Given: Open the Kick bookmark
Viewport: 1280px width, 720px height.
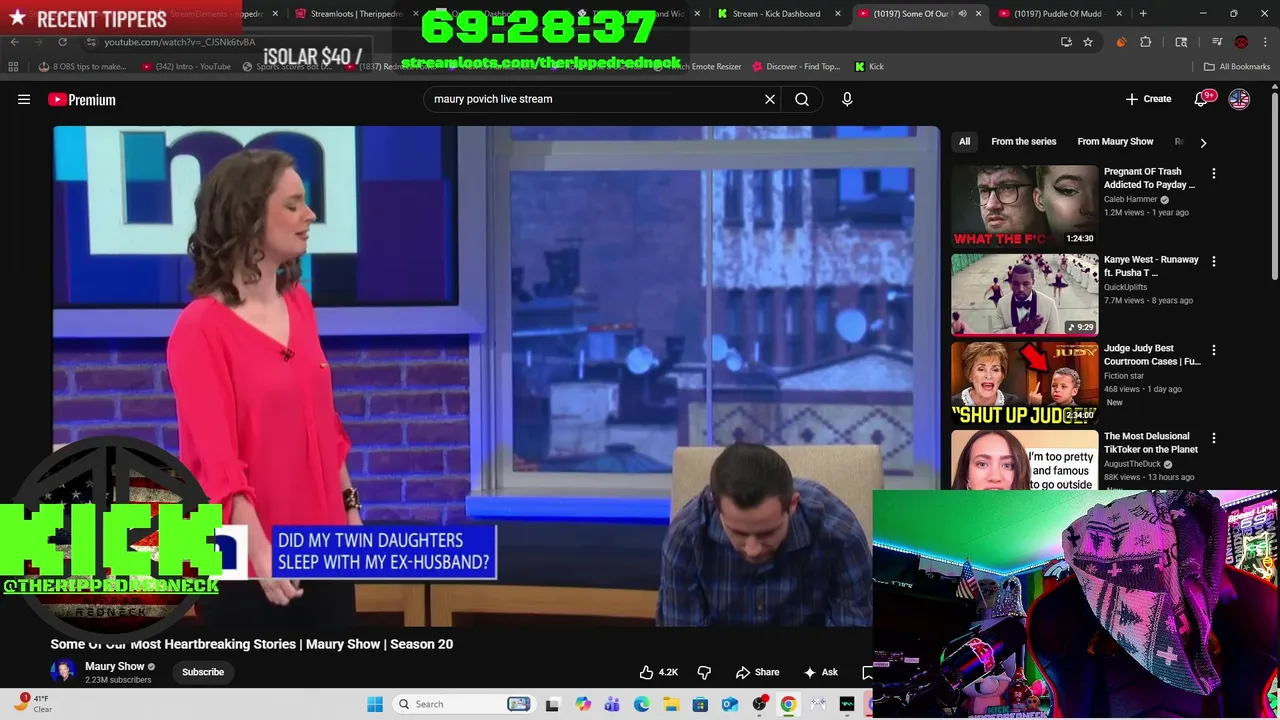Looking at the screenshot, I should click(x=869, y=66).
